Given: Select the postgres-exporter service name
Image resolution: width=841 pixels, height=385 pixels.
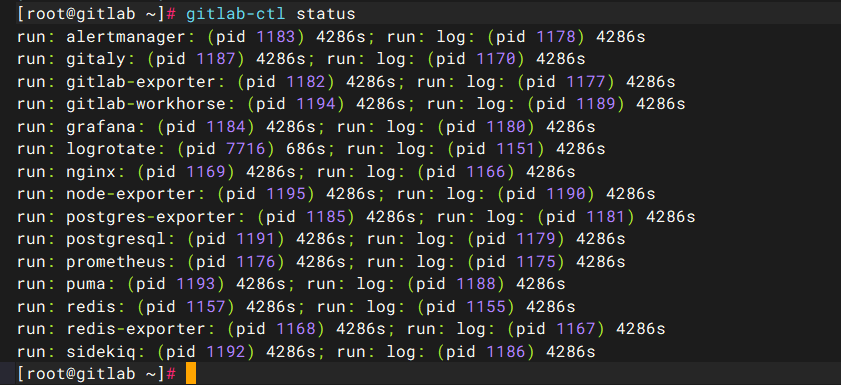Looking at the screenshot, I should 151,217.
